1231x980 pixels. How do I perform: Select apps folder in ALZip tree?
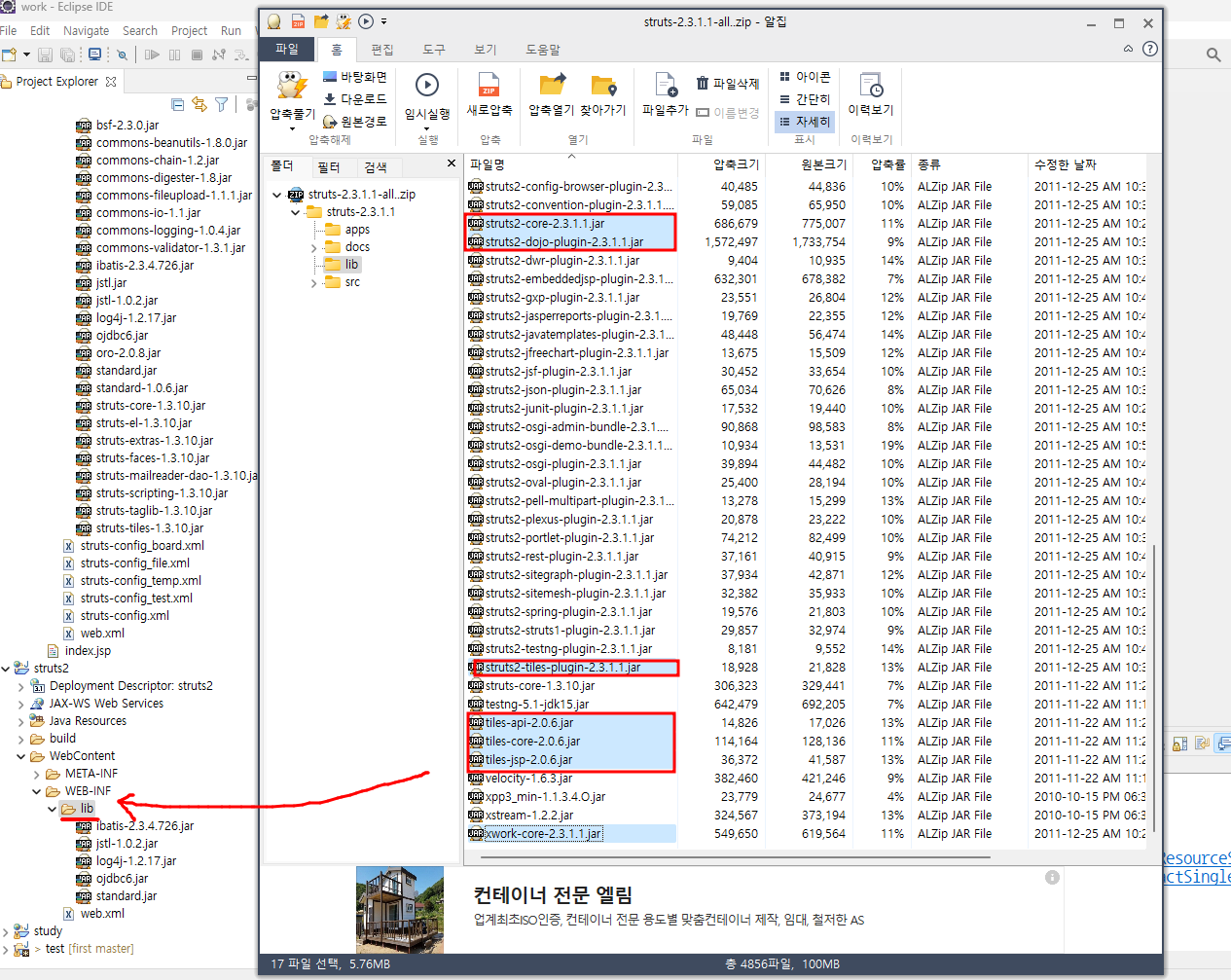tap(357, 230)
